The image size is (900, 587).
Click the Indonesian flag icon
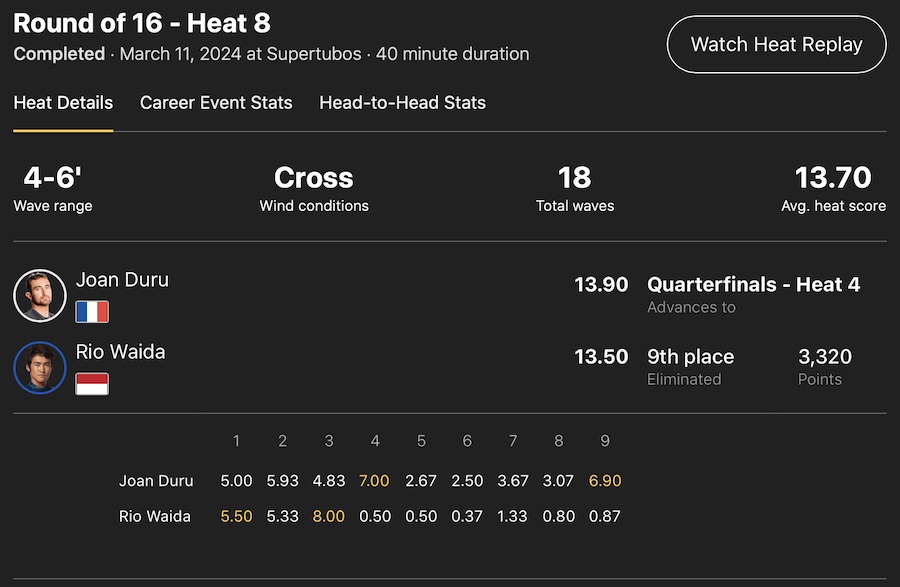point(92,384)
